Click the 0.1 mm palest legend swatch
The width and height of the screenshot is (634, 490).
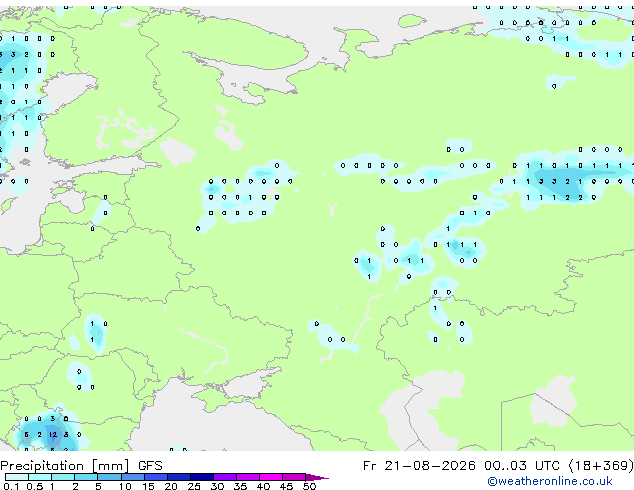17,477
